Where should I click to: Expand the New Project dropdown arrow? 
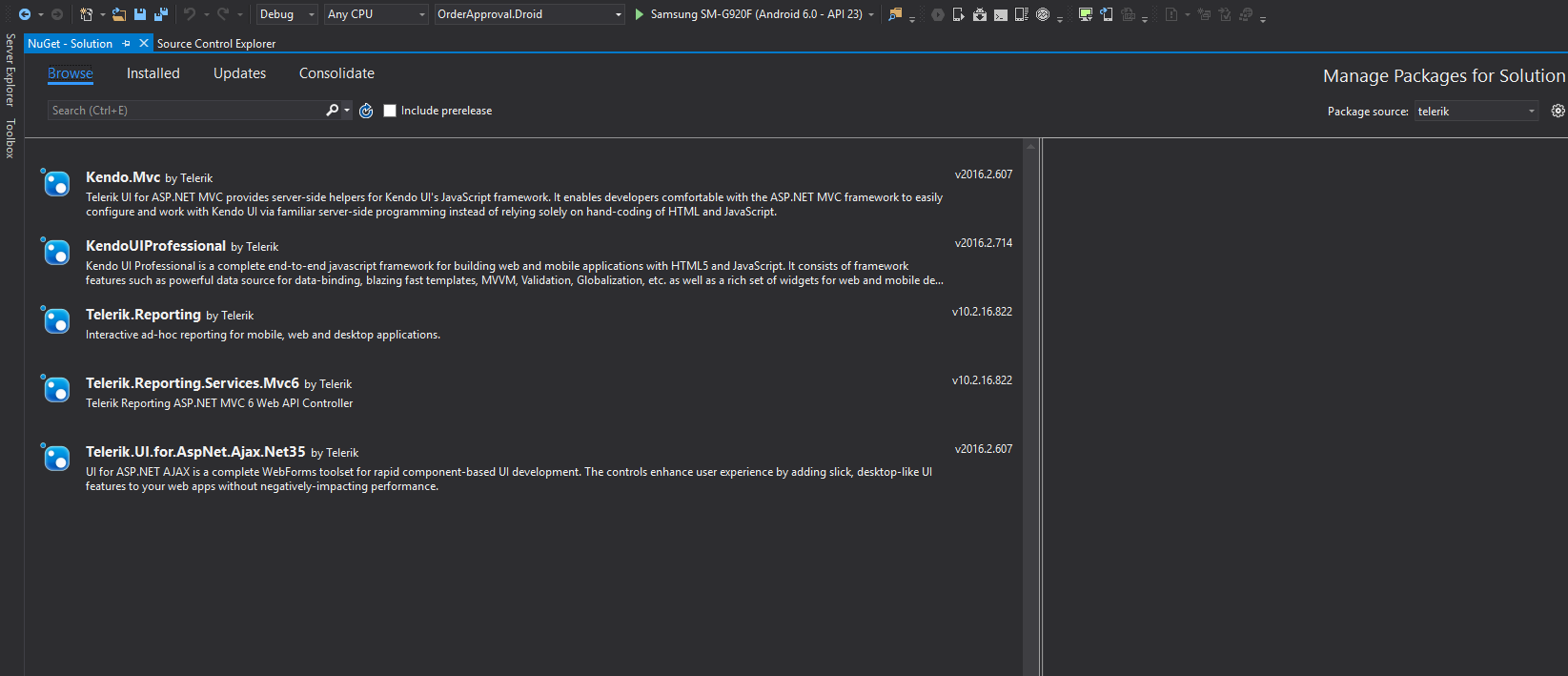(102, 14)
